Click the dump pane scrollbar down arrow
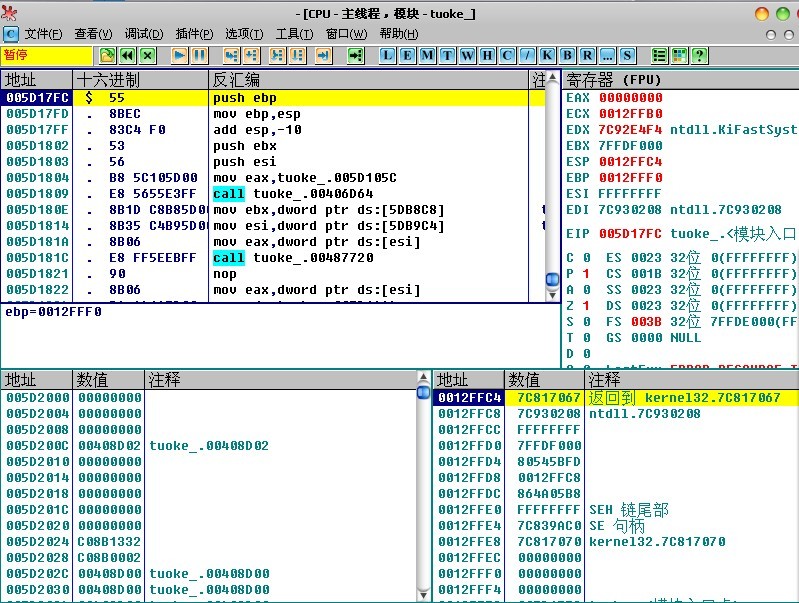The width and height of the screenshot is (799, 603). point(423,595)
